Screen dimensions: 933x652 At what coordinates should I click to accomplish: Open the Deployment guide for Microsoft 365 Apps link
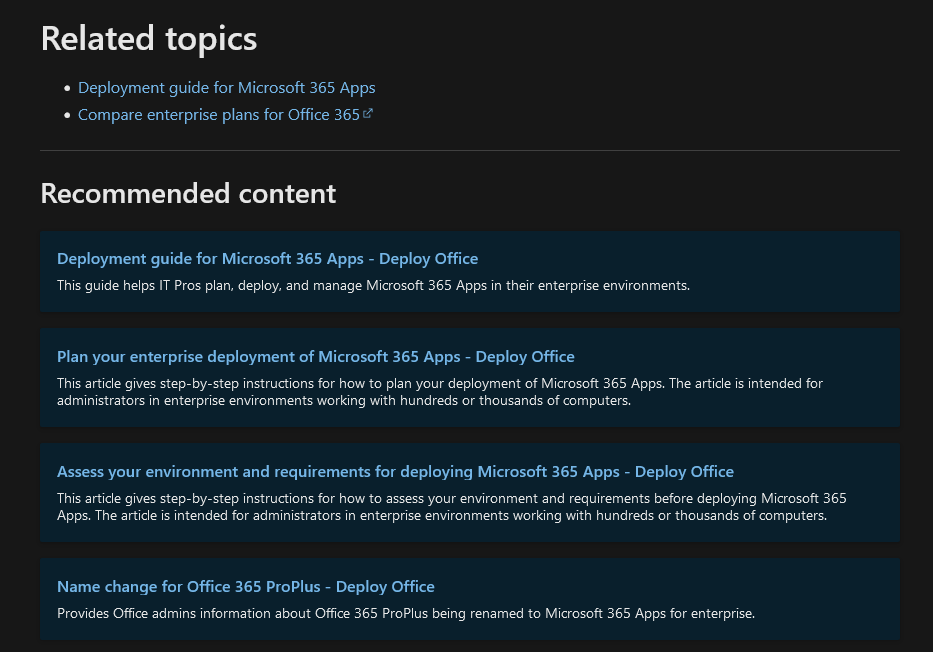tap(226, 87)
